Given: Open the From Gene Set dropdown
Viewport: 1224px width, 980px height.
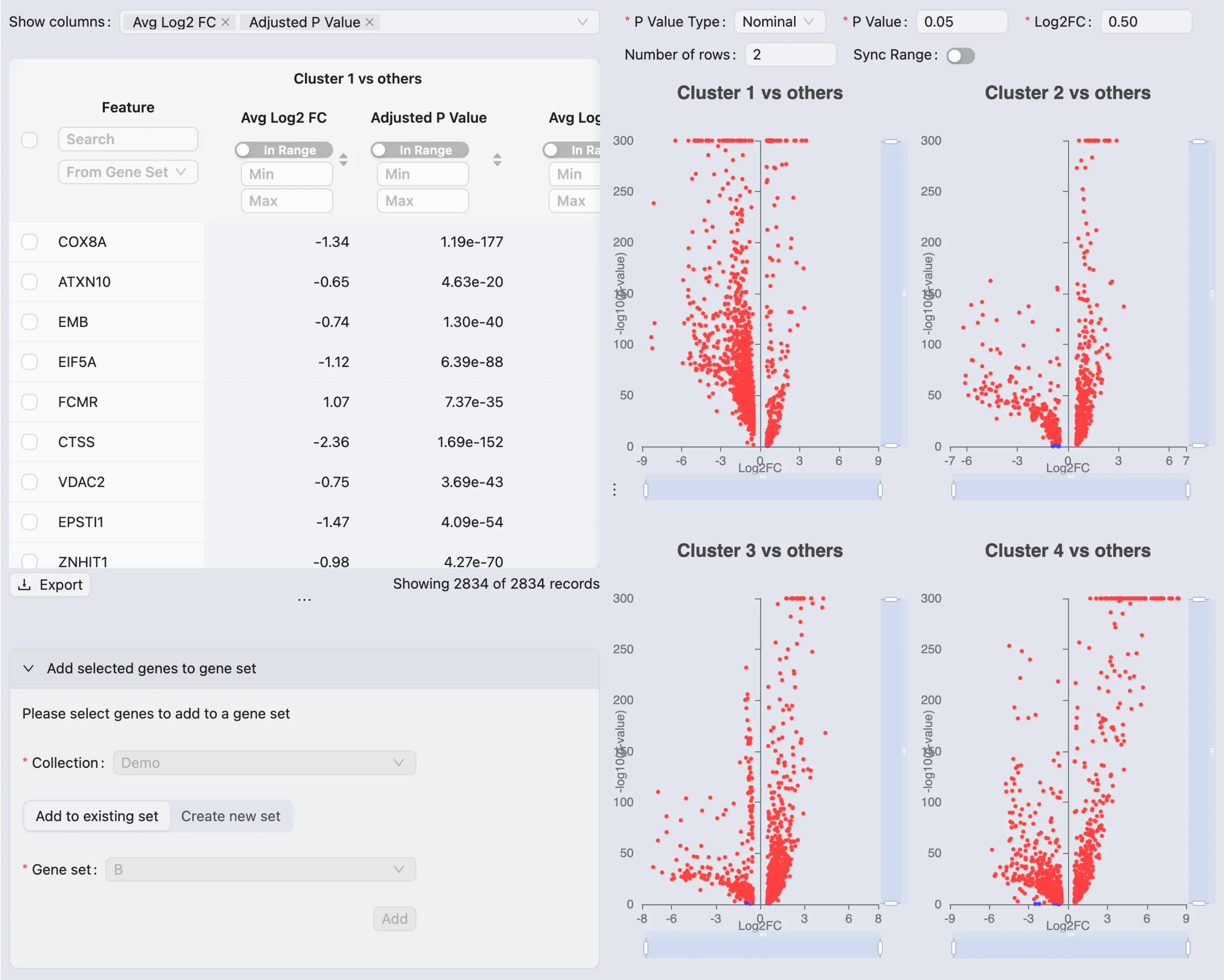Looking at the screenshot, I should click(128, 172).
